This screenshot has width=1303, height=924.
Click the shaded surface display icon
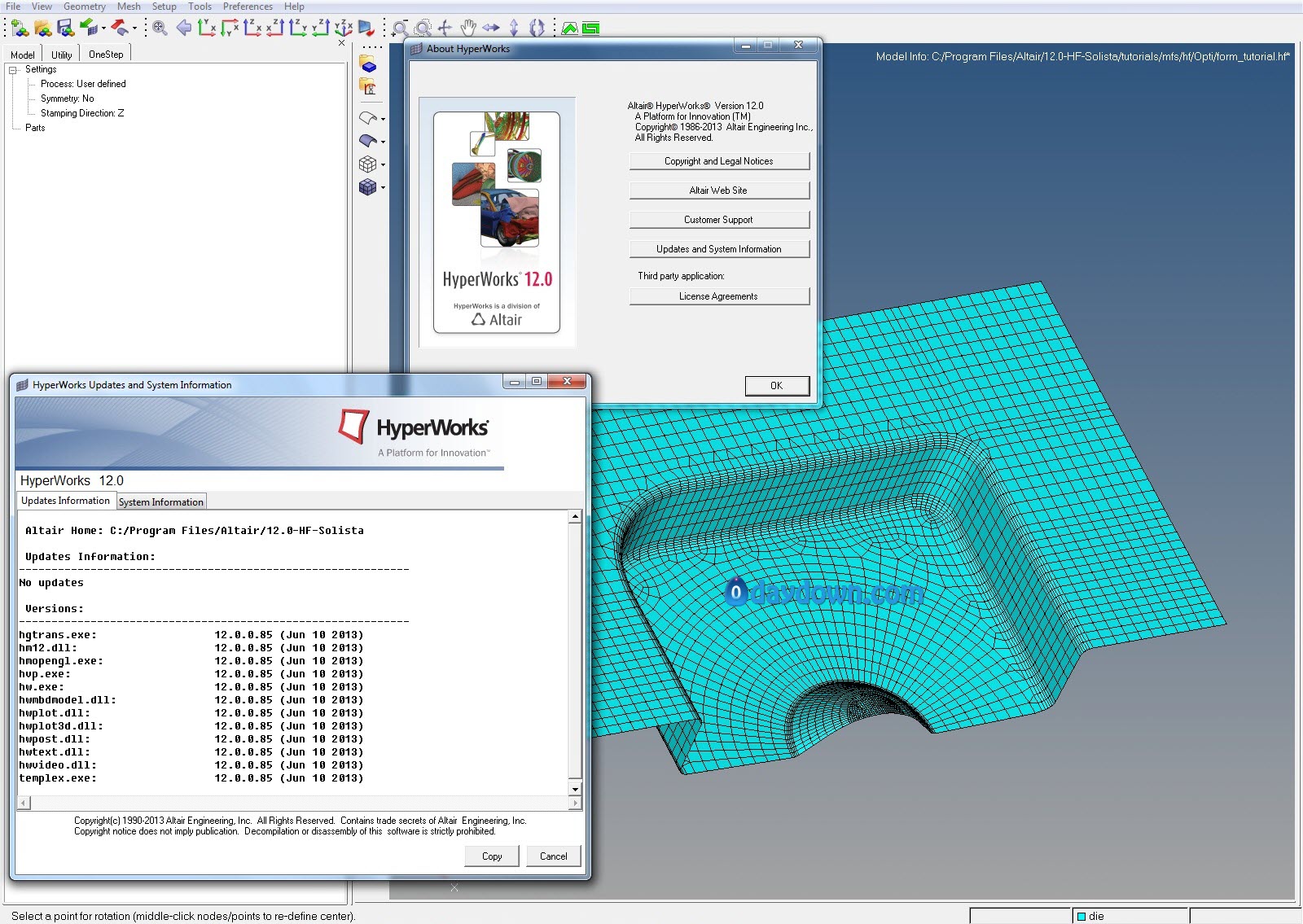(x=368, y=141)
